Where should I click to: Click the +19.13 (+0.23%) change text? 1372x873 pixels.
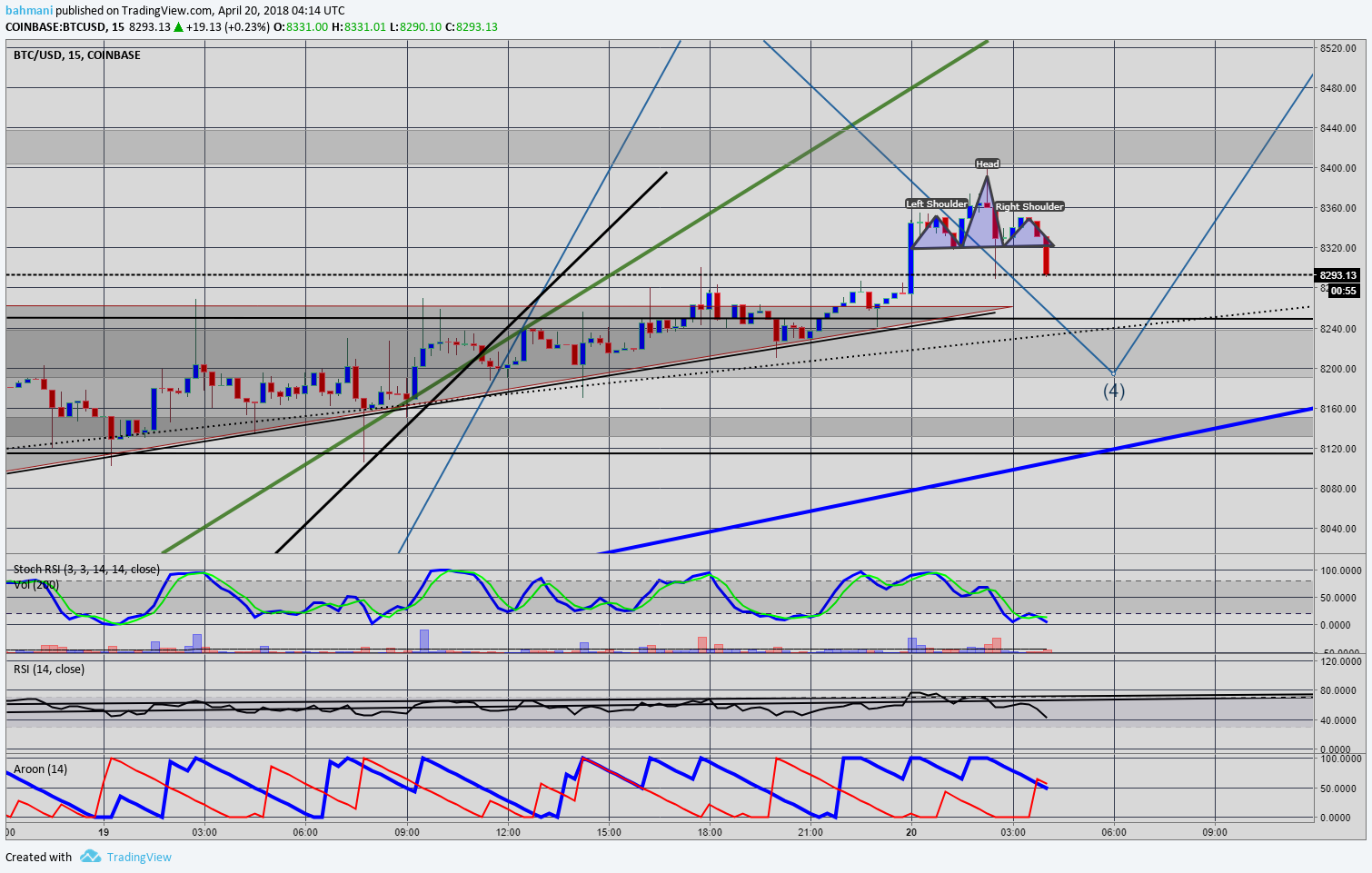point(228,27)
